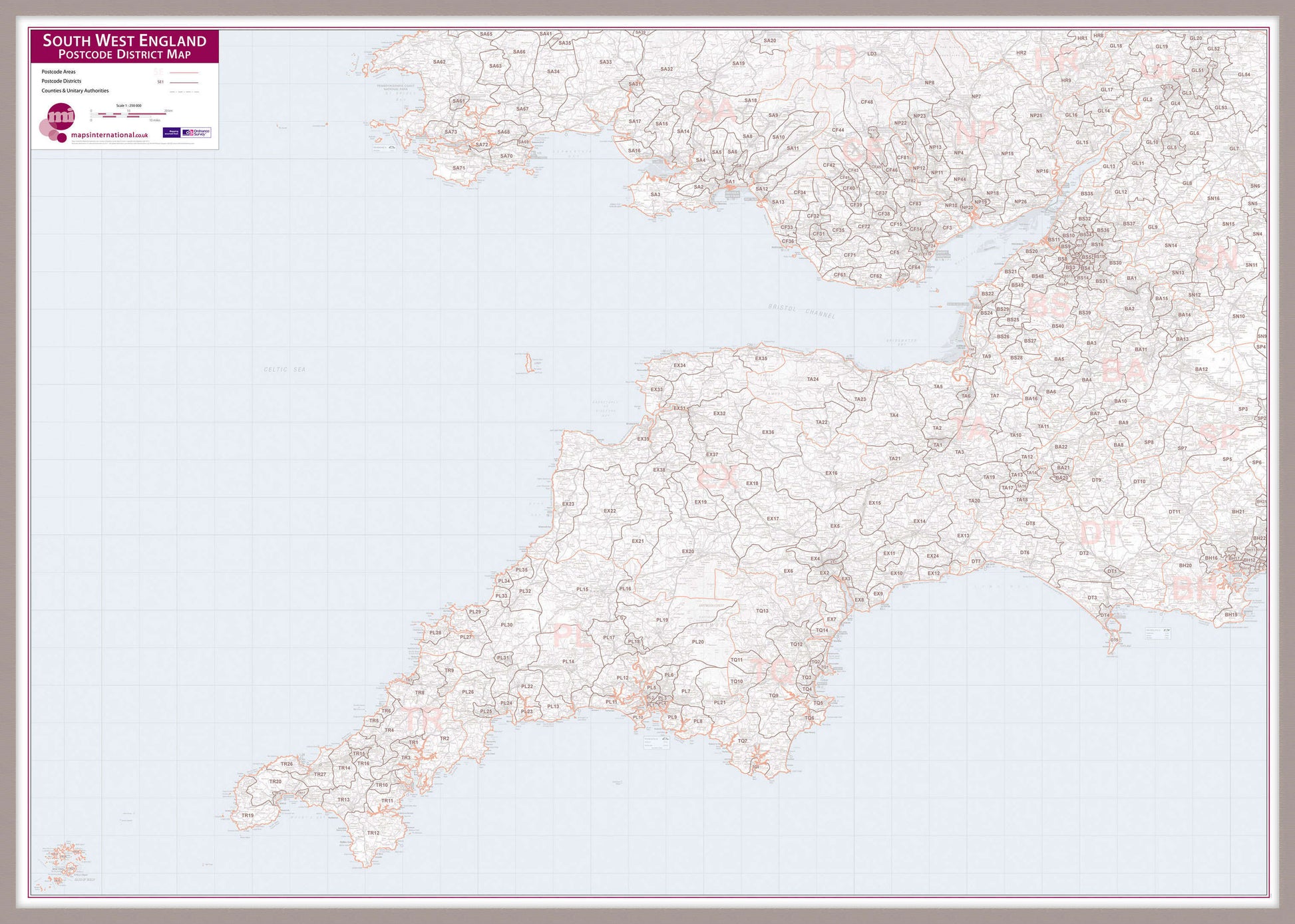Click postcode district BA12
This screenshot has height=924, width=1295.
point(1201,369)
